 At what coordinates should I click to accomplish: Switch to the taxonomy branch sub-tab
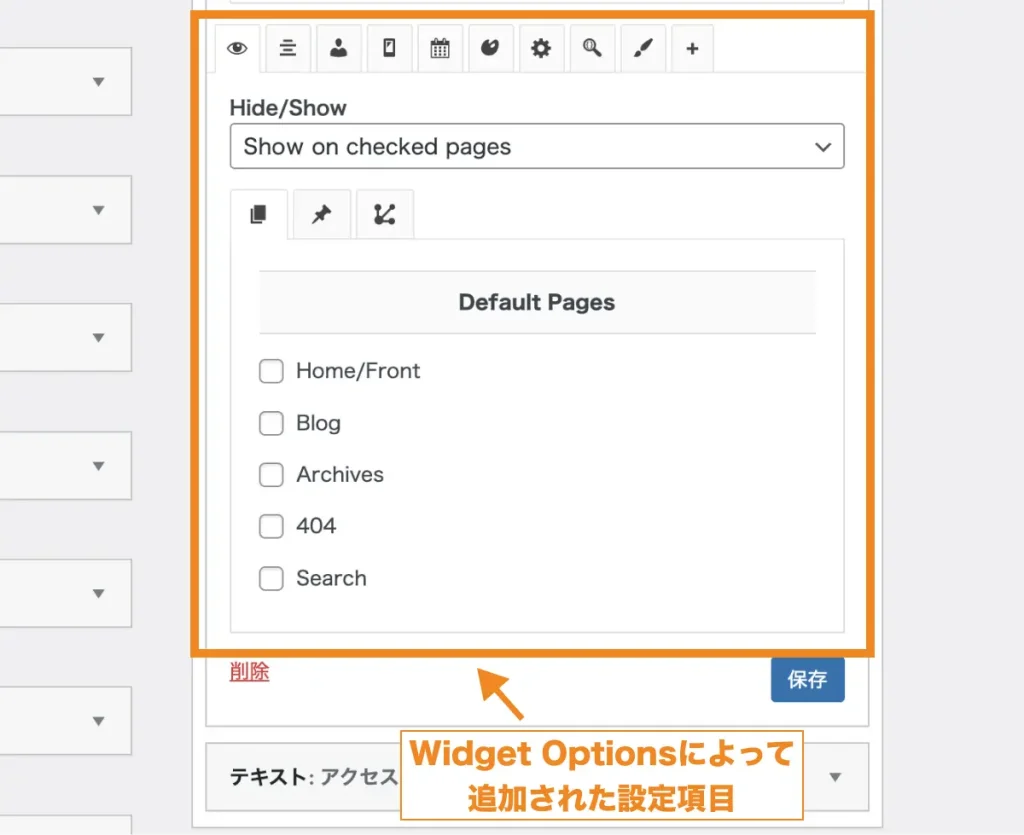click(x=384, y=215)
